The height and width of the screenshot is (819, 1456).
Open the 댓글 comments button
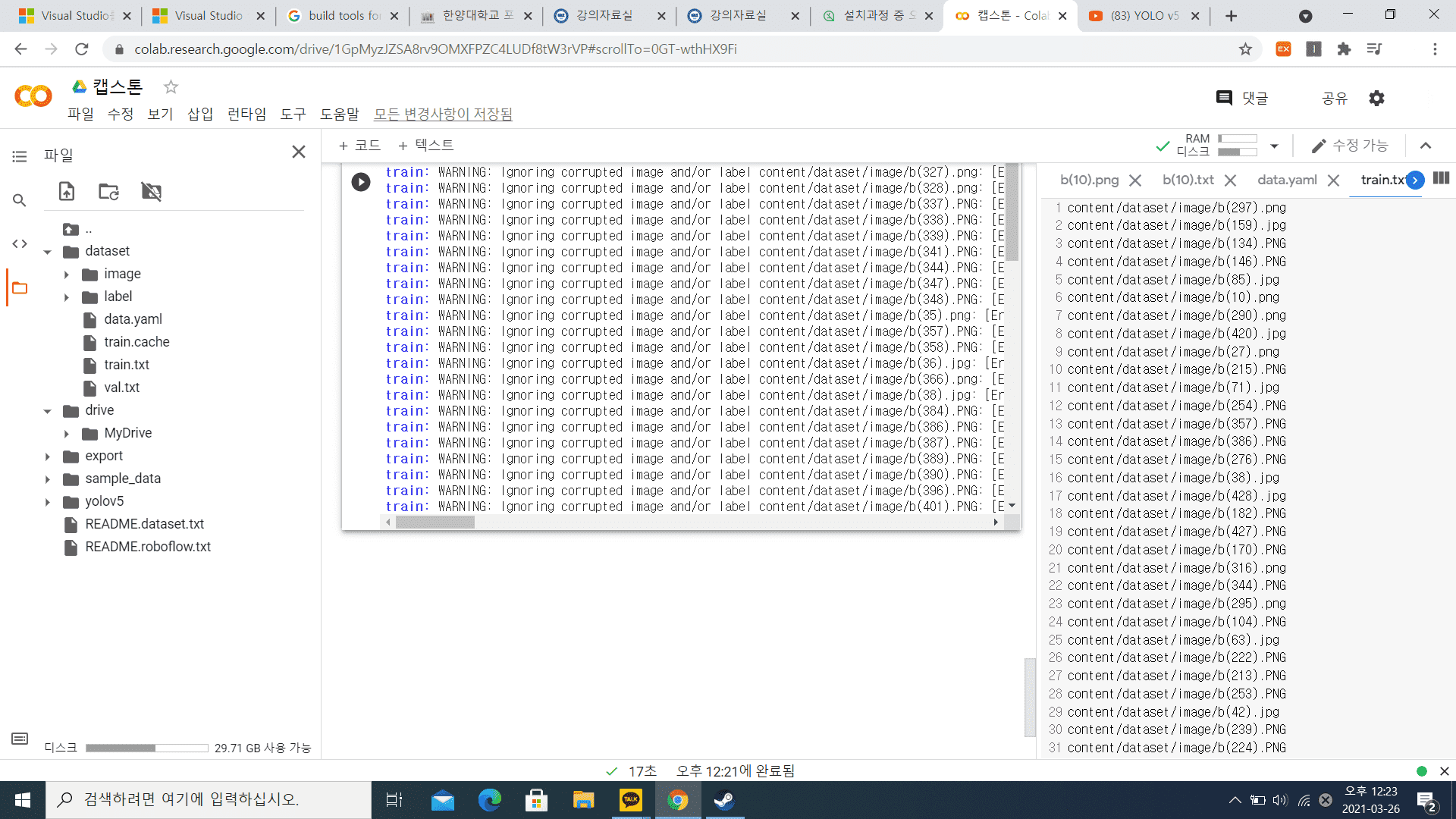pos(1242,98)
